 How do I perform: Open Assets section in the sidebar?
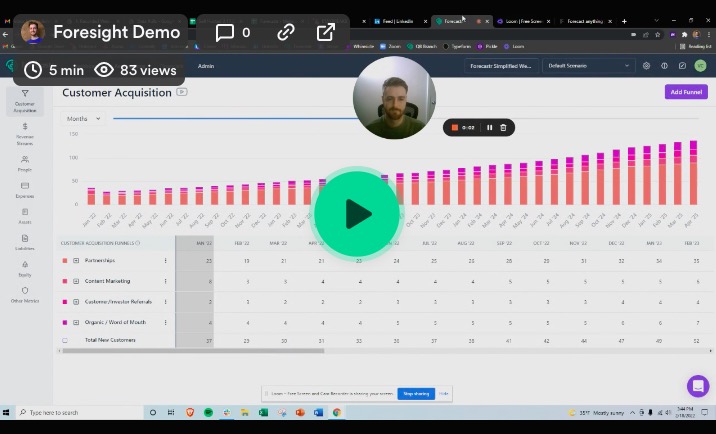coord(25,216)
